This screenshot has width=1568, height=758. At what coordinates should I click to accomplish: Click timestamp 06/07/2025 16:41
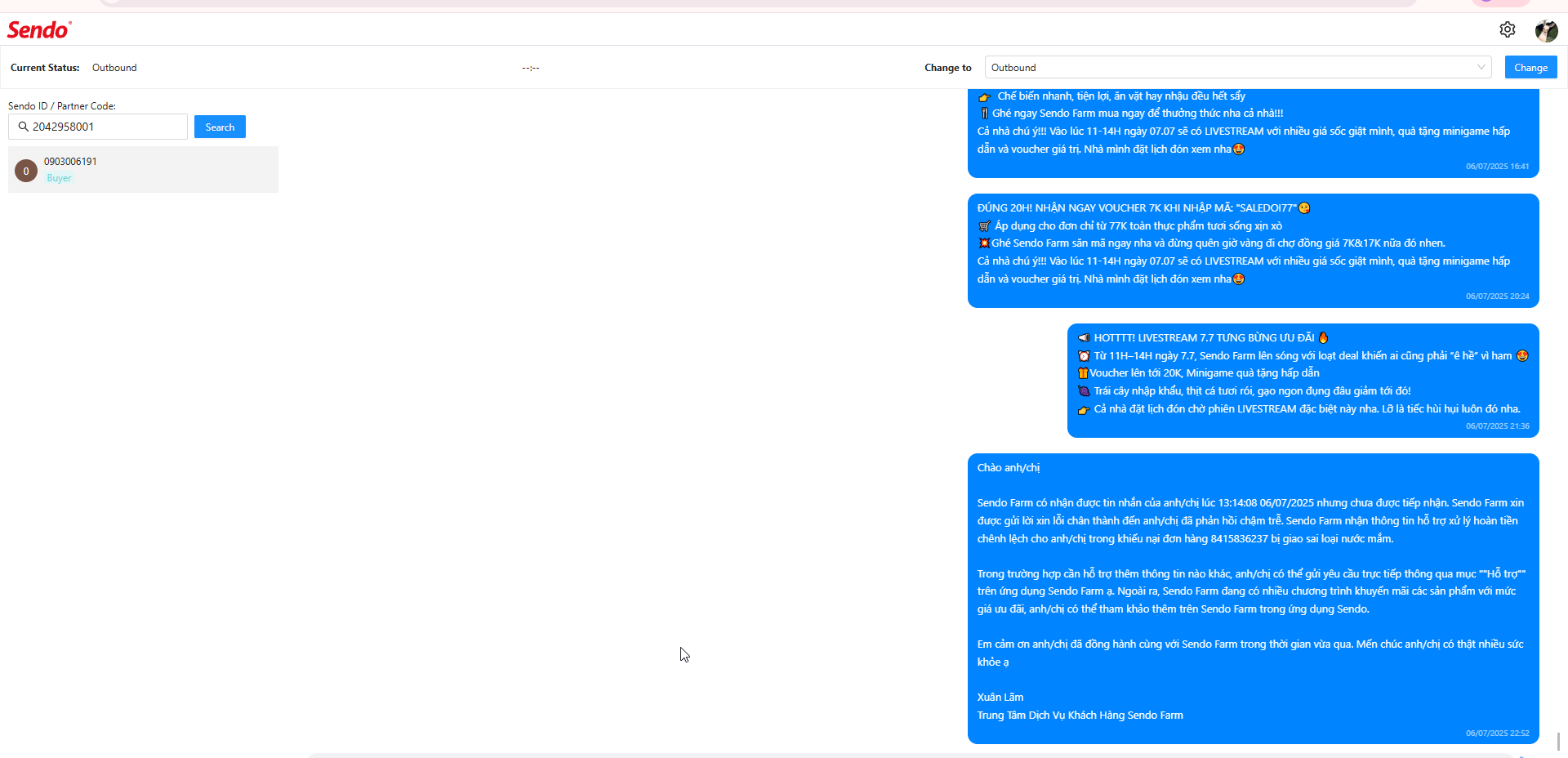(1497, 167)
